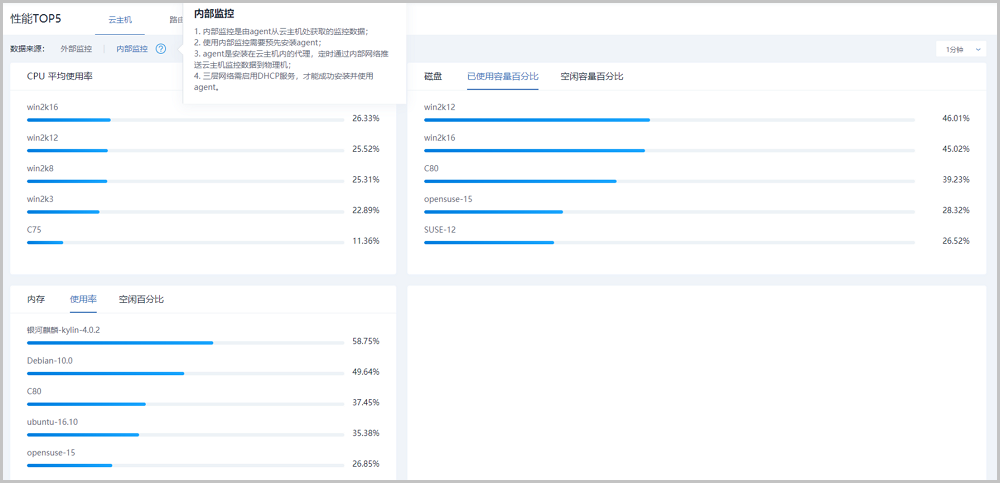The width and height of the screenshot is (1000, 483).
Task: Show memory 使用率 tab
Action: point(83,299)
